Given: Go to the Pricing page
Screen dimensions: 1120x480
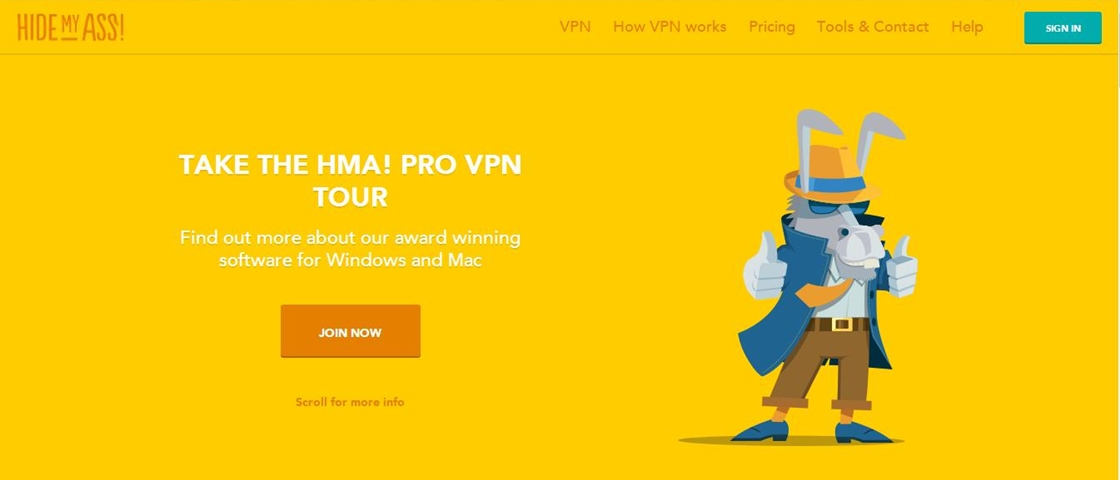Looking at the screenshot, I should point(771,27).
